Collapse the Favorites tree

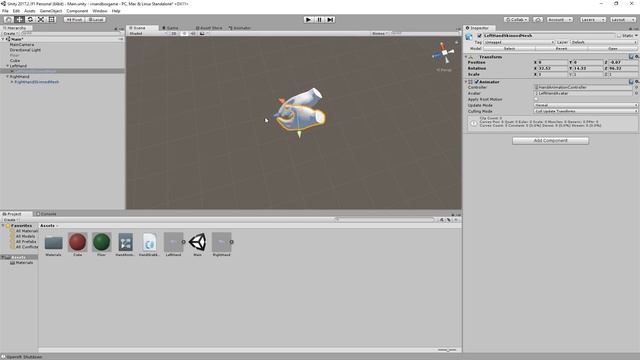[3, 225]
